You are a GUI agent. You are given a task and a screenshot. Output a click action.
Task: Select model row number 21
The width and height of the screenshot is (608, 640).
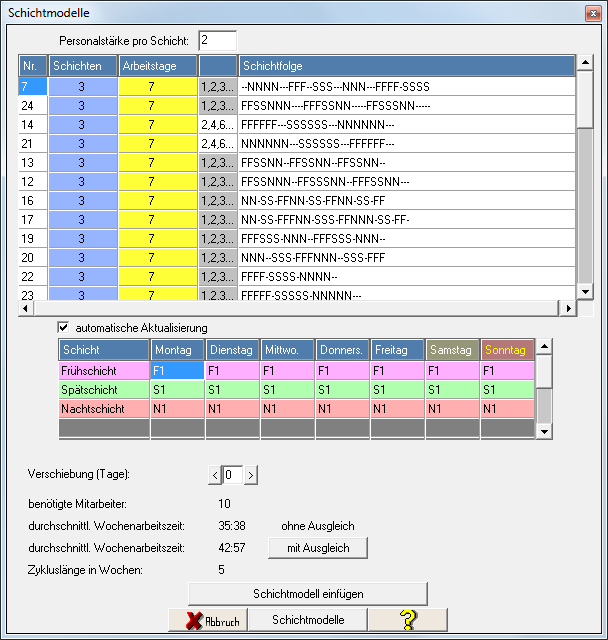point(33,144)
